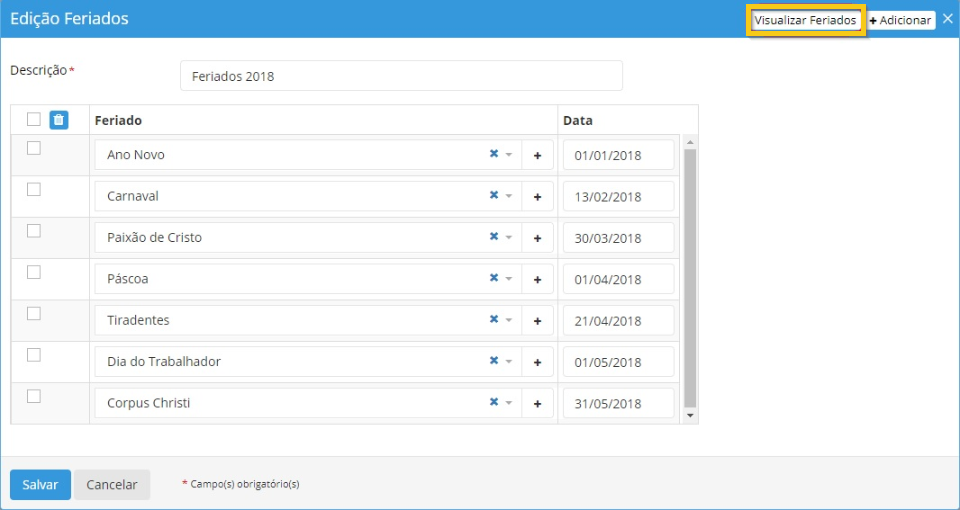The image size is (960, 510).
Task: Expand the Tiradentes dropdown list
Action: 508,321
